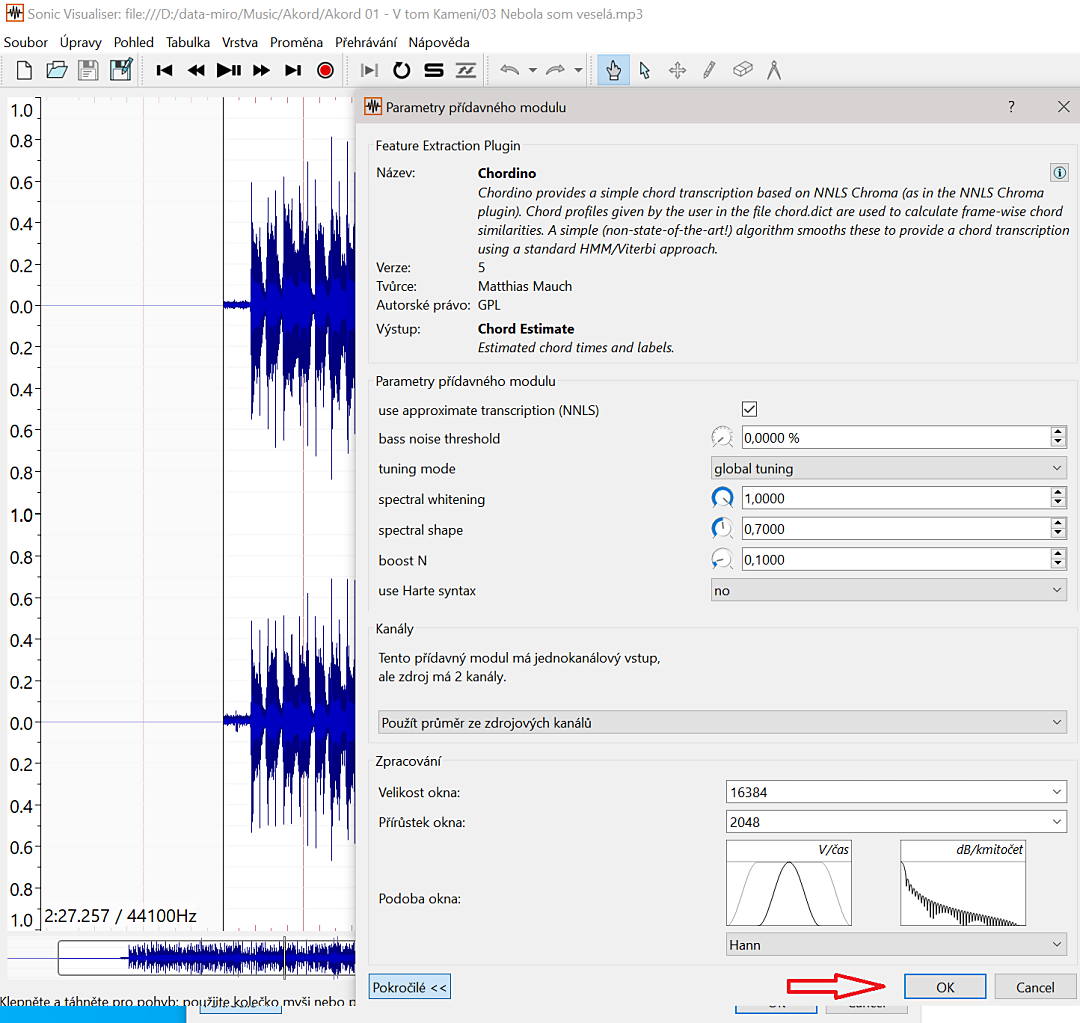
Task: Open the Hann window shape dropdown
Action: coord(896,944)
